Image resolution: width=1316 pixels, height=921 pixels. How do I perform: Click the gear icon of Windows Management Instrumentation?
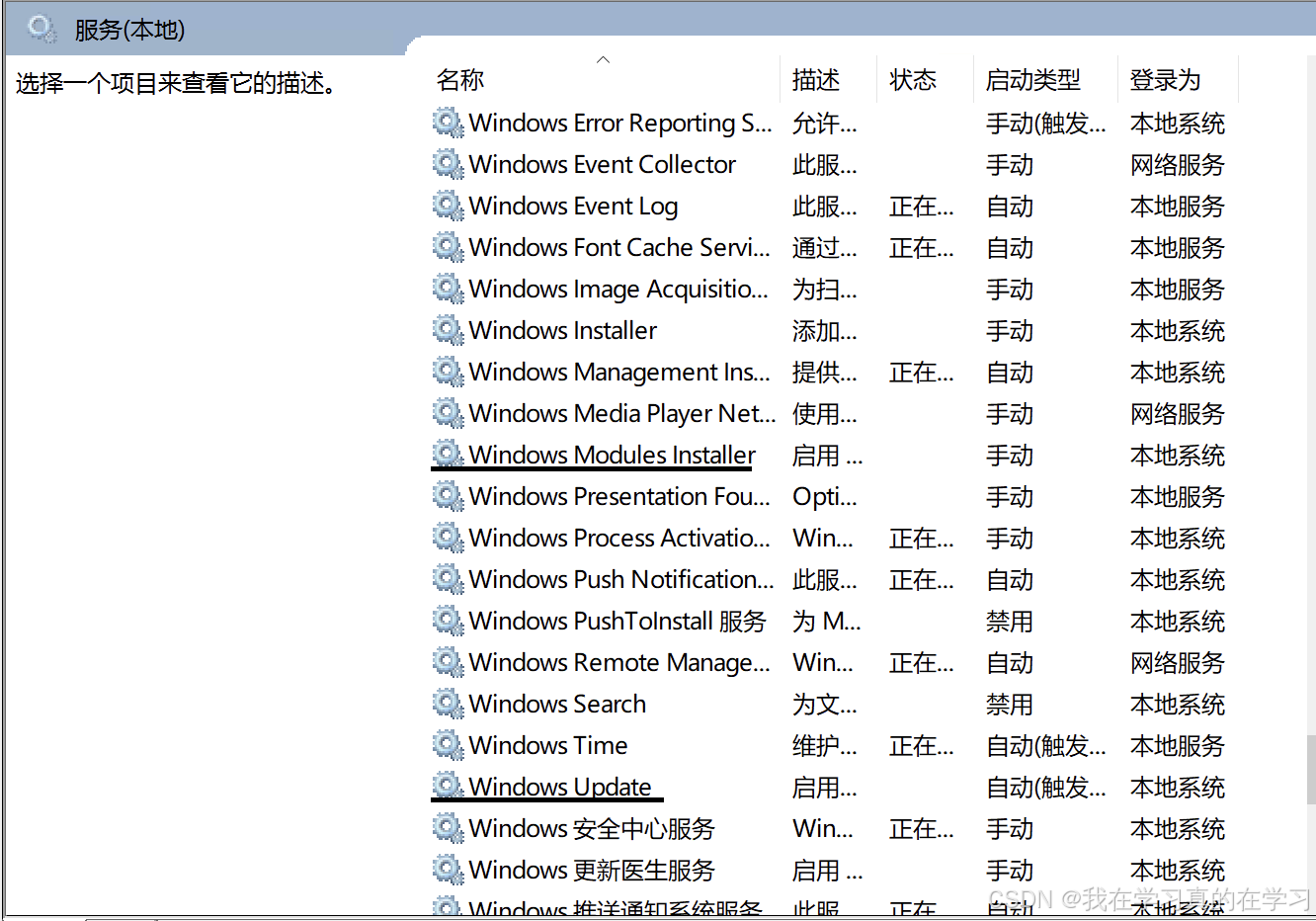click(448, 372)
